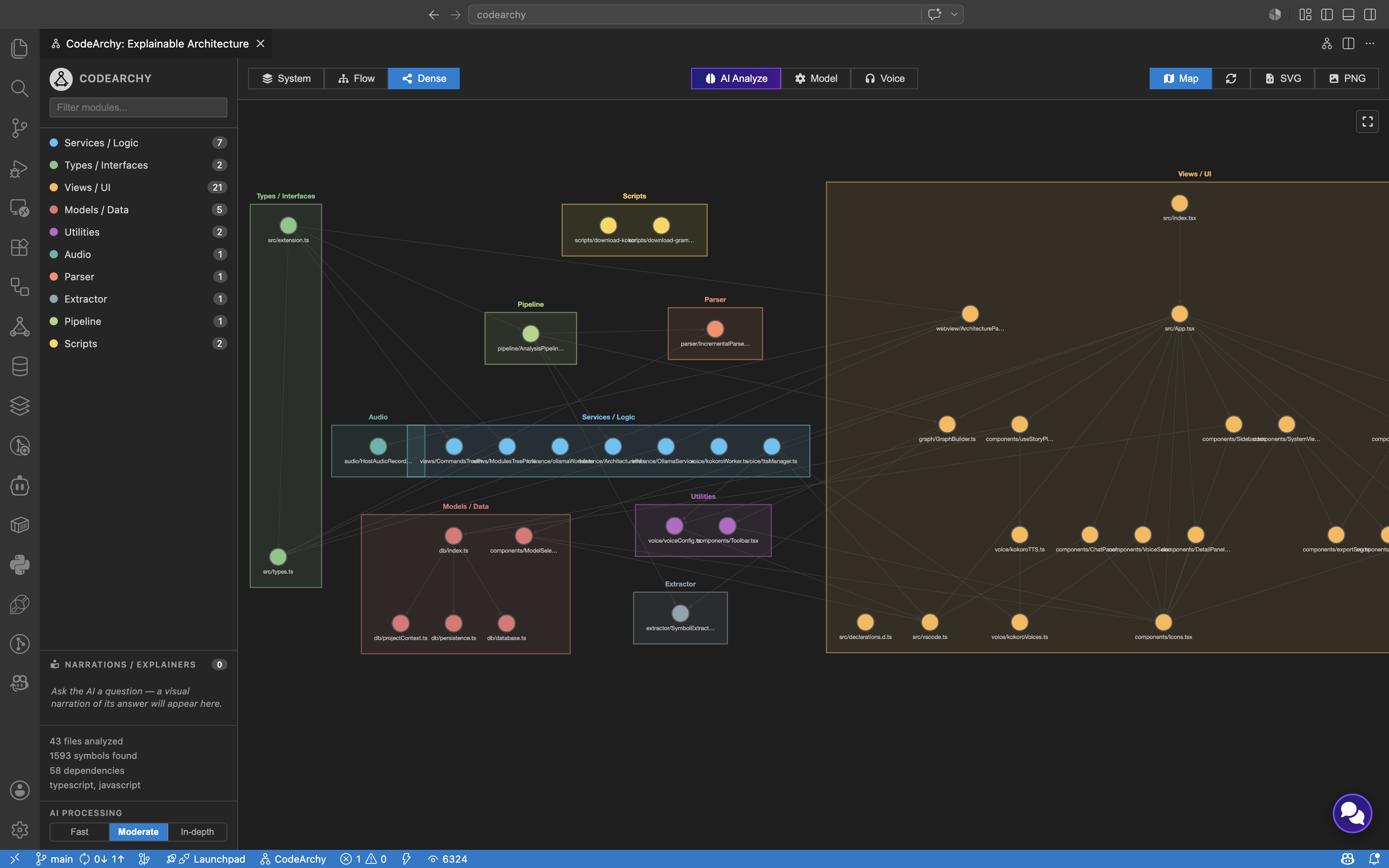Select Views / UI module group
Viewport: 1389px width, 868px height.
pos(138,187)
